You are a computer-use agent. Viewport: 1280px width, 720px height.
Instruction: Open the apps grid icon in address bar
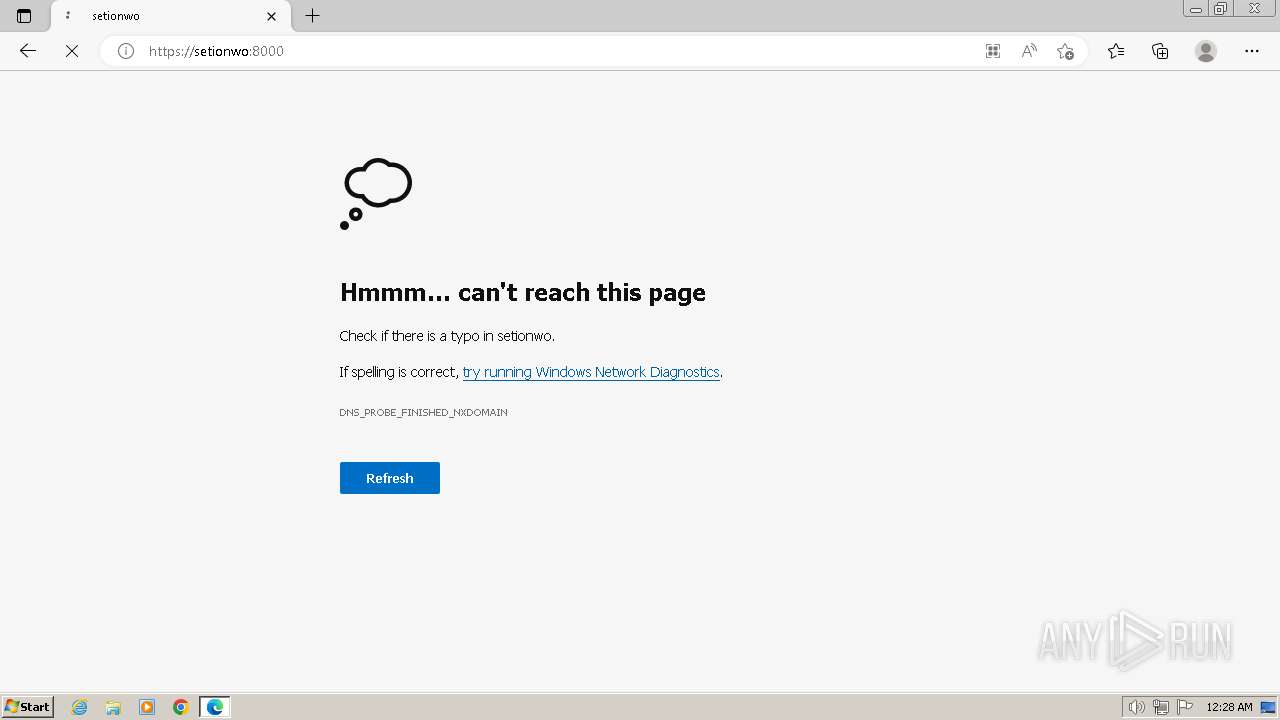pyautogui.click(x=993, y=51)
